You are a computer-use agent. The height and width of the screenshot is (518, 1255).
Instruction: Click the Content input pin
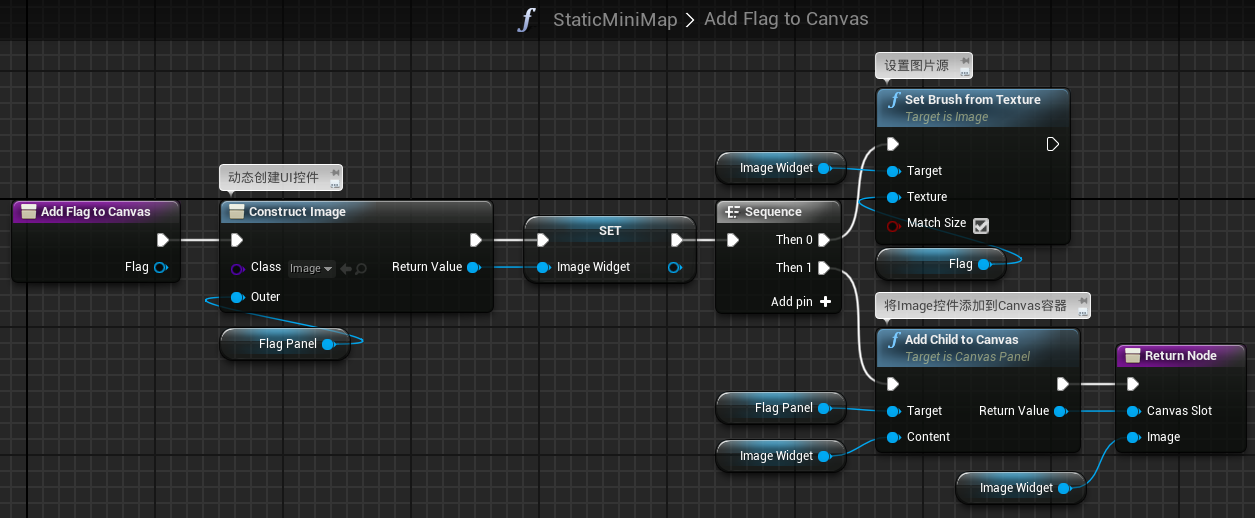pos(893,437)
